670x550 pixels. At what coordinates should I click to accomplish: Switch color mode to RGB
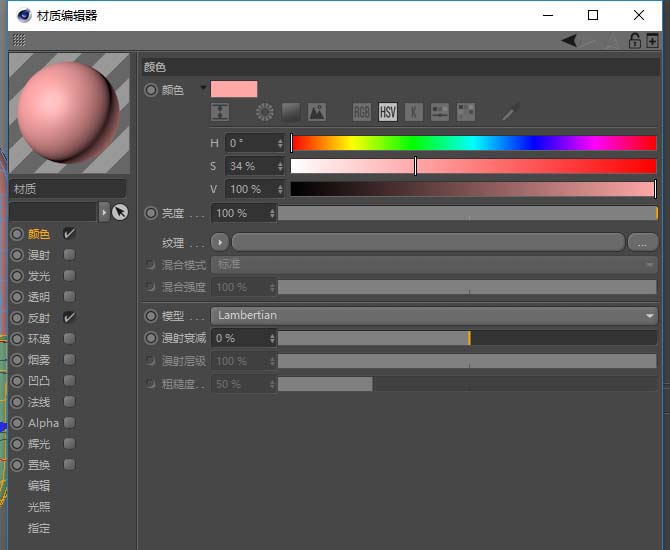[362, 112]
